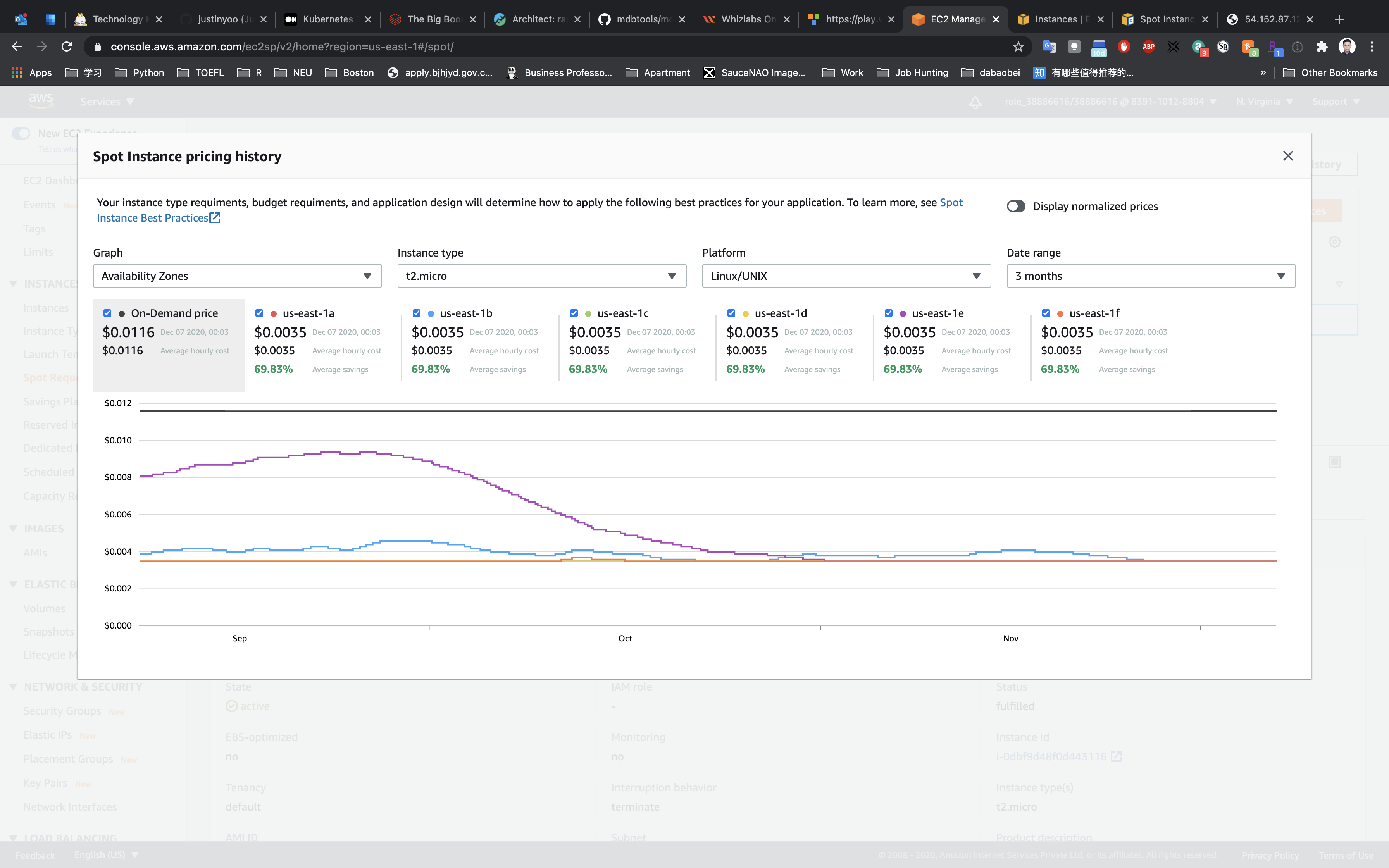Open the Instance type t2.micro dropdown
Image resolution: width=1389 pixels, height=868 pixels.
541,276
